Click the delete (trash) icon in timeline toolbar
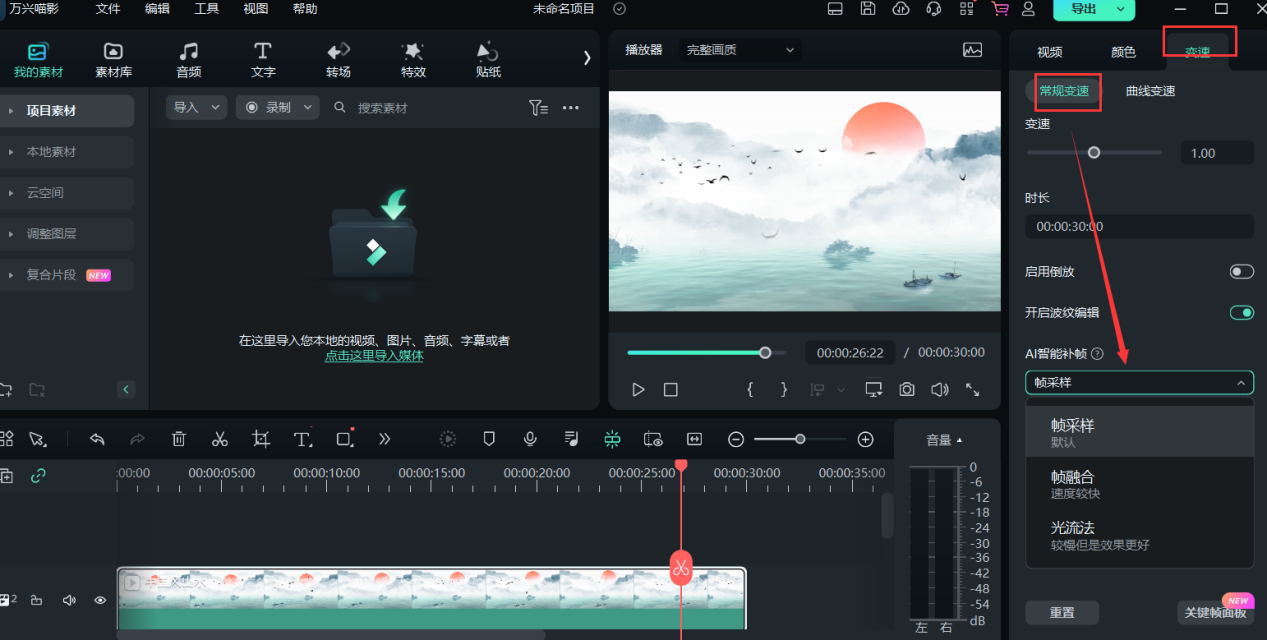The width and height of the screenshot is (1267, 640). click(x=179, y=438)
